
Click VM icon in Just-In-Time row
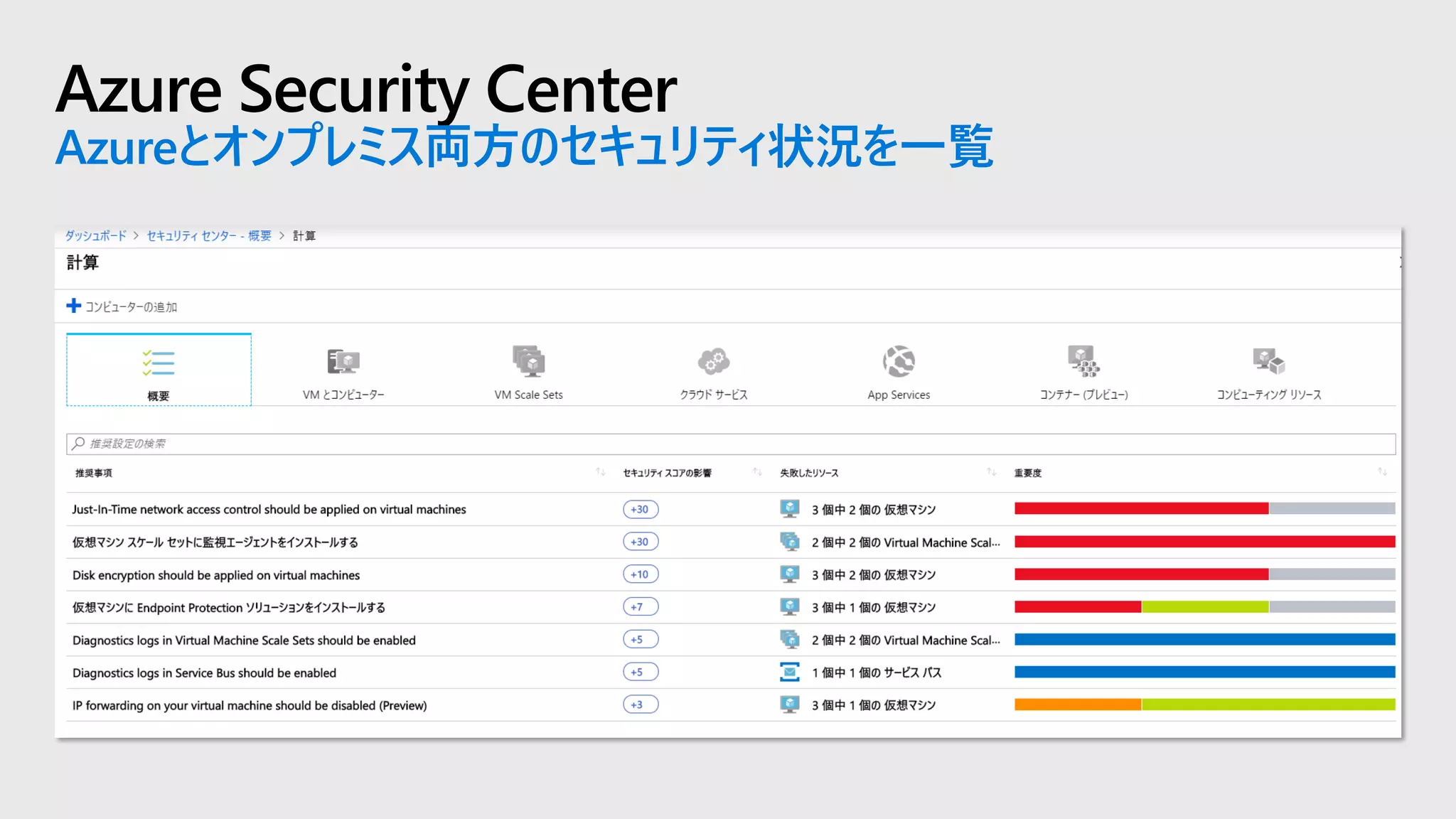click(x=790, y=508)
